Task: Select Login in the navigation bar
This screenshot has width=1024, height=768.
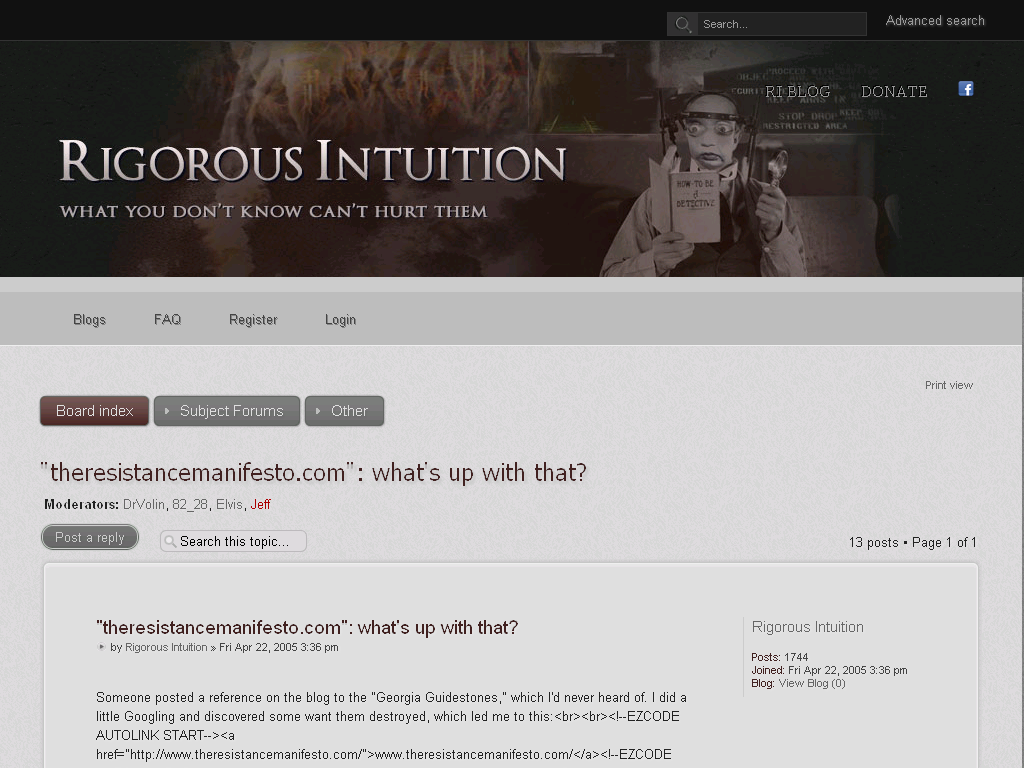Action: 340,319
